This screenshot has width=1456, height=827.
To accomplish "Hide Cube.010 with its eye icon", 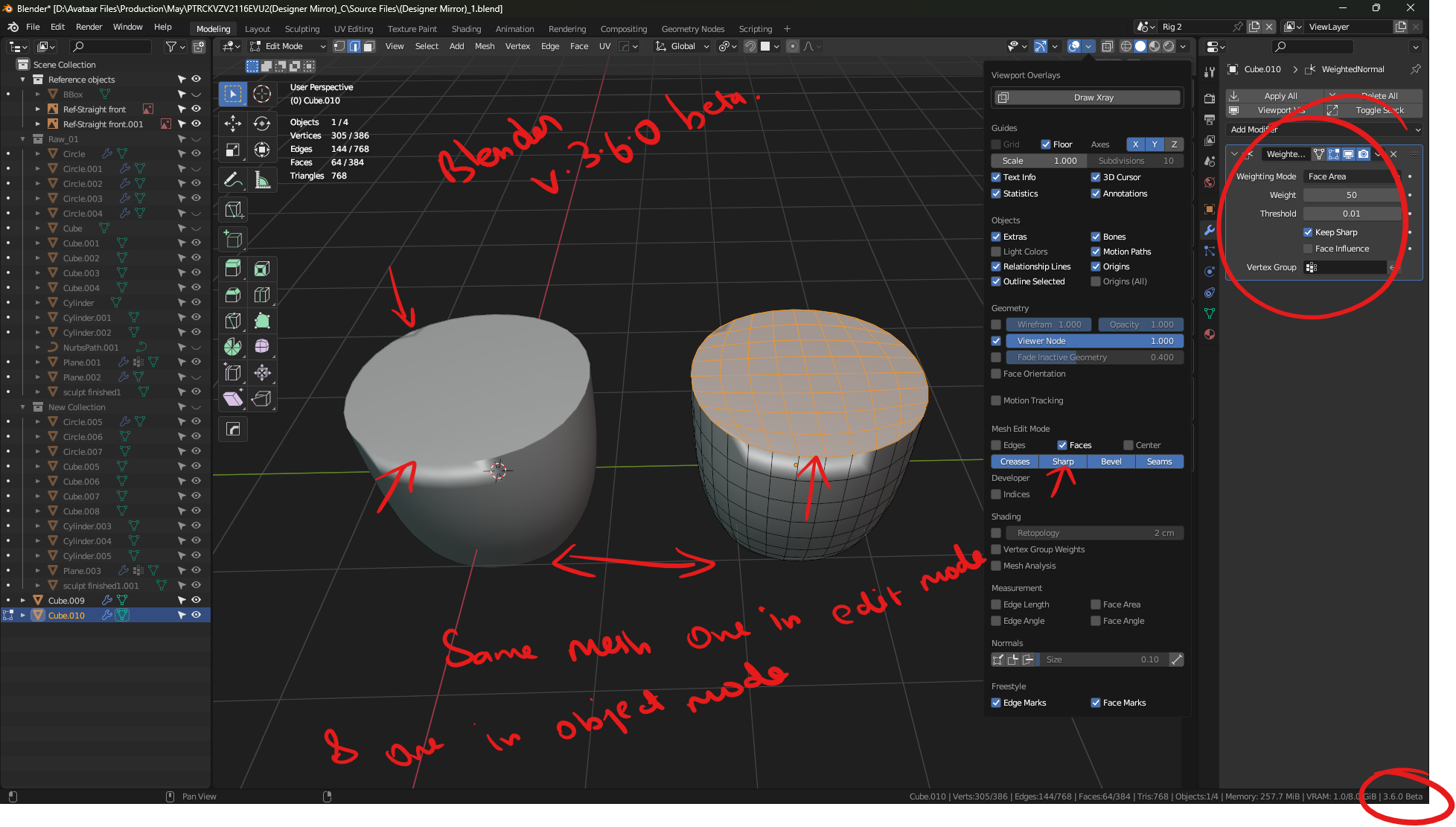I will click(197, 615).
